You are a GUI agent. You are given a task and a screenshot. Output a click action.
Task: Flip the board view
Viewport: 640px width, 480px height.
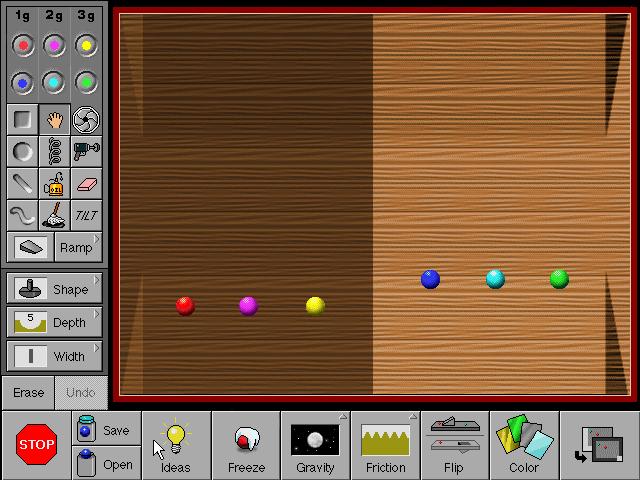(x=455, y=445)
